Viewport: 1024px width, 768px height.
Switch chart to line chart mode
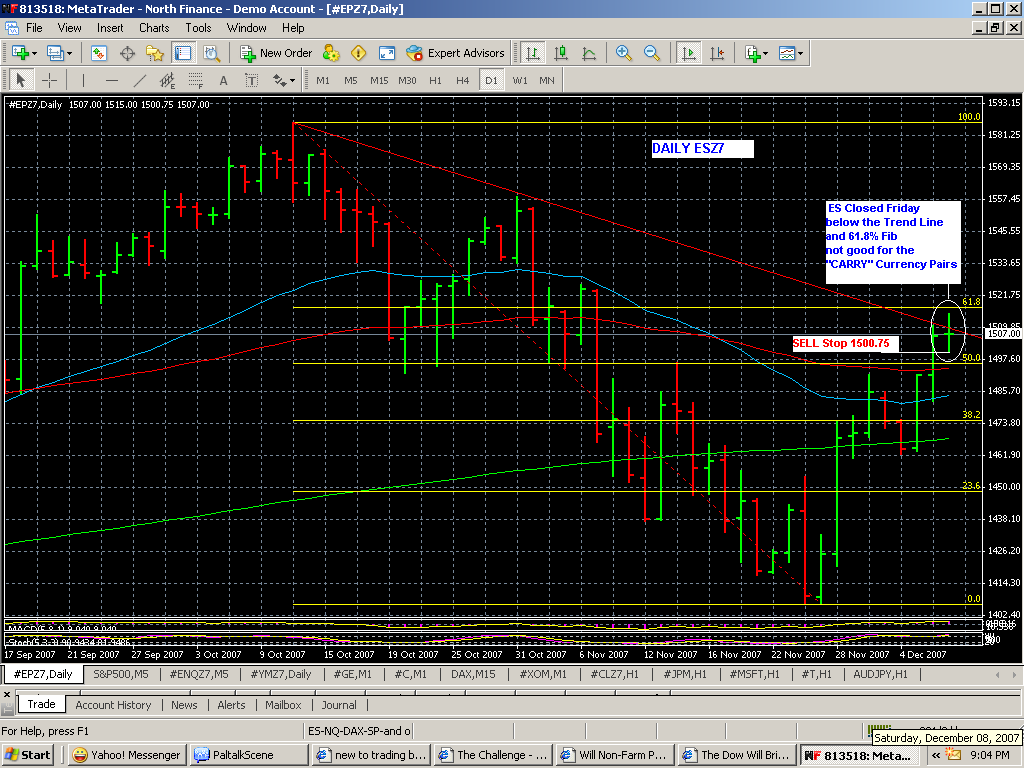[588, 53]
